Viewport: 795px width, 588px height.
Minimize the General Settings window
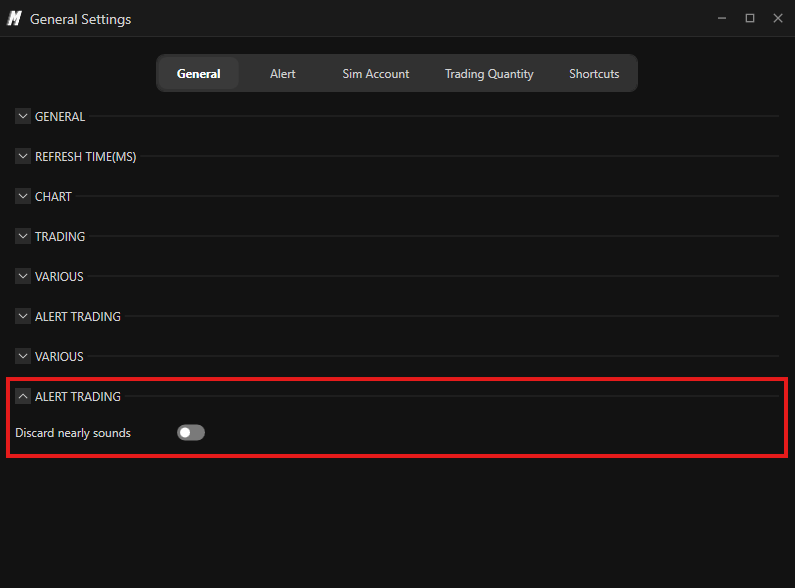(722, 18)
